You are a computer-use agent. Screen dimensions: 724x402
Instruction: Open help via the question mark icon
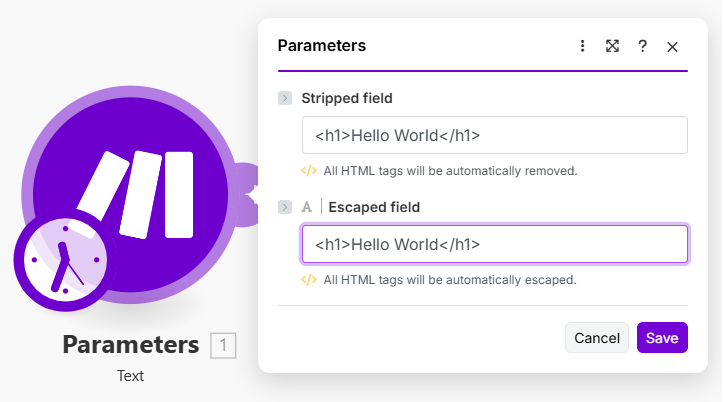point(642,46)
